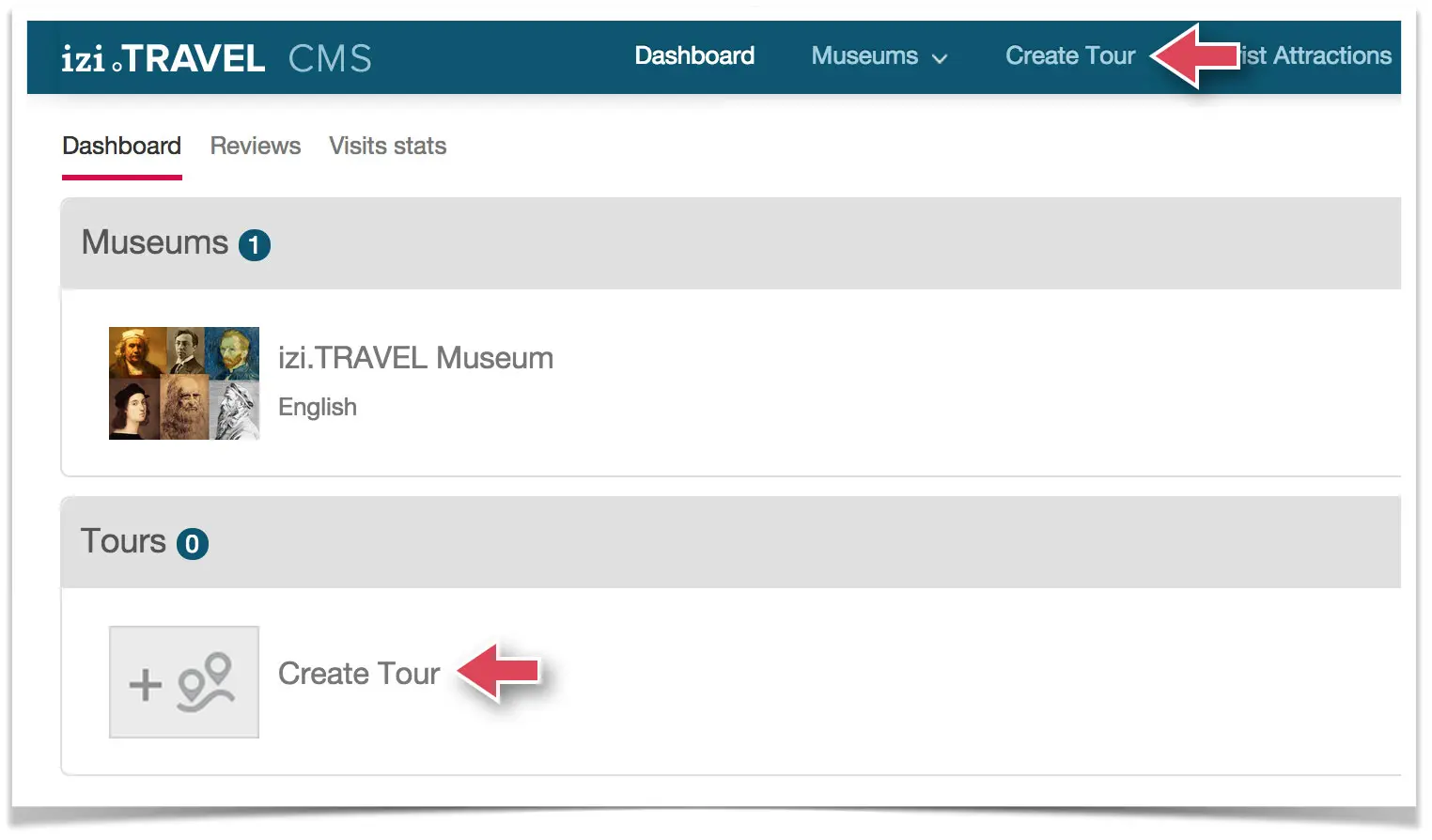Click the izi.TRAVEL Museum row background
The width and height of the screenshot is (1432, 840).
731,383
